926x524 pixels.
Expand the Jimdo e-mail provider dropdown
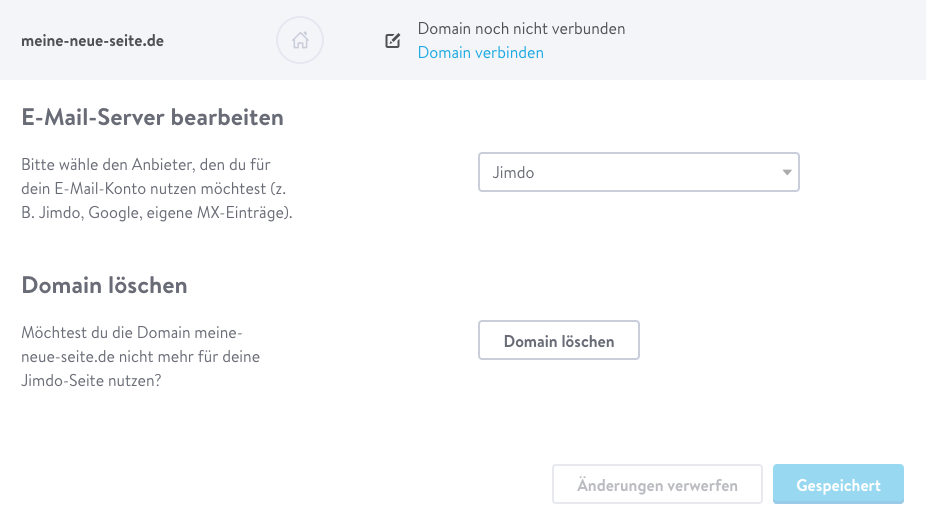(x=638, y=172)
